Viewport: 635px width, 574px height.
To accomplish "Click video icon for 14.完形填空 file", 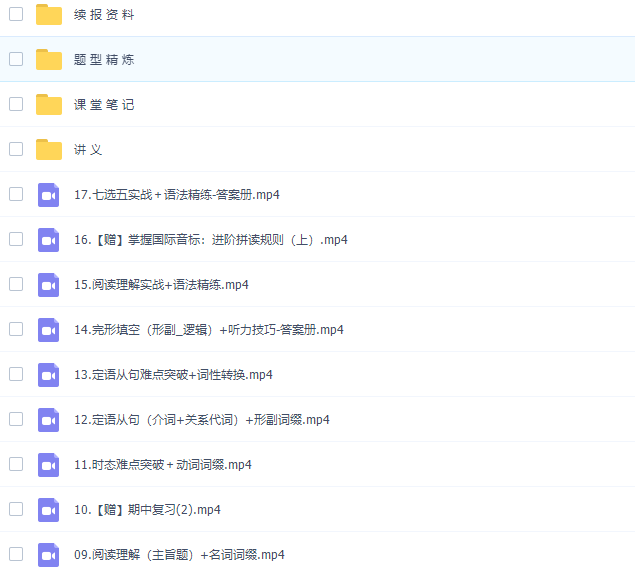I will [x=49, y=329].
